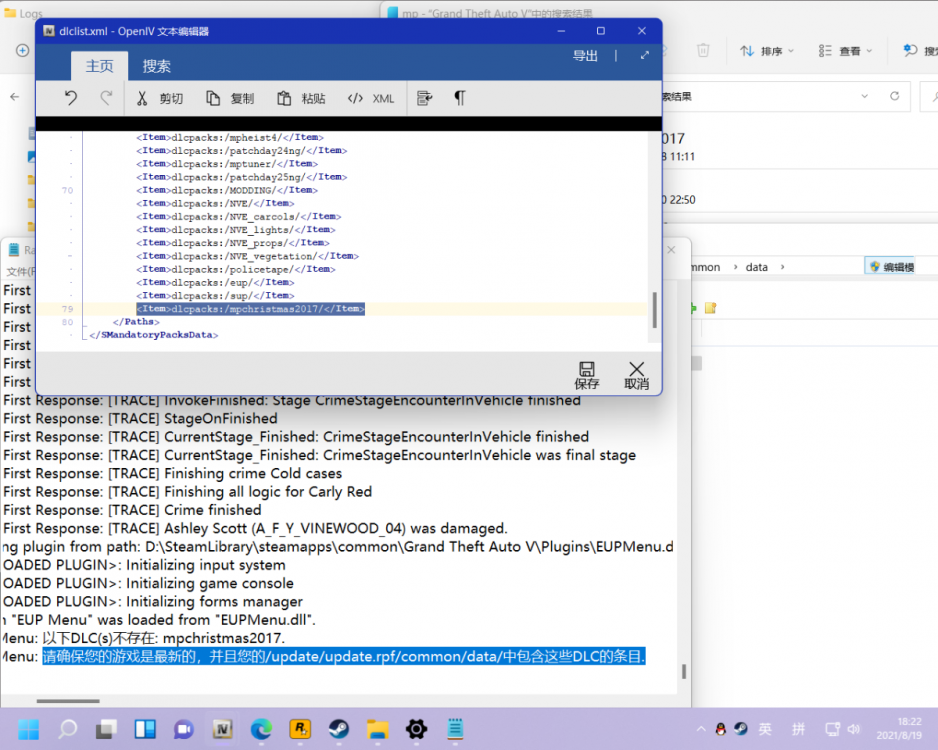
Task: Click the undo arrow in OpenIV editor
Action: click(71, 98)
